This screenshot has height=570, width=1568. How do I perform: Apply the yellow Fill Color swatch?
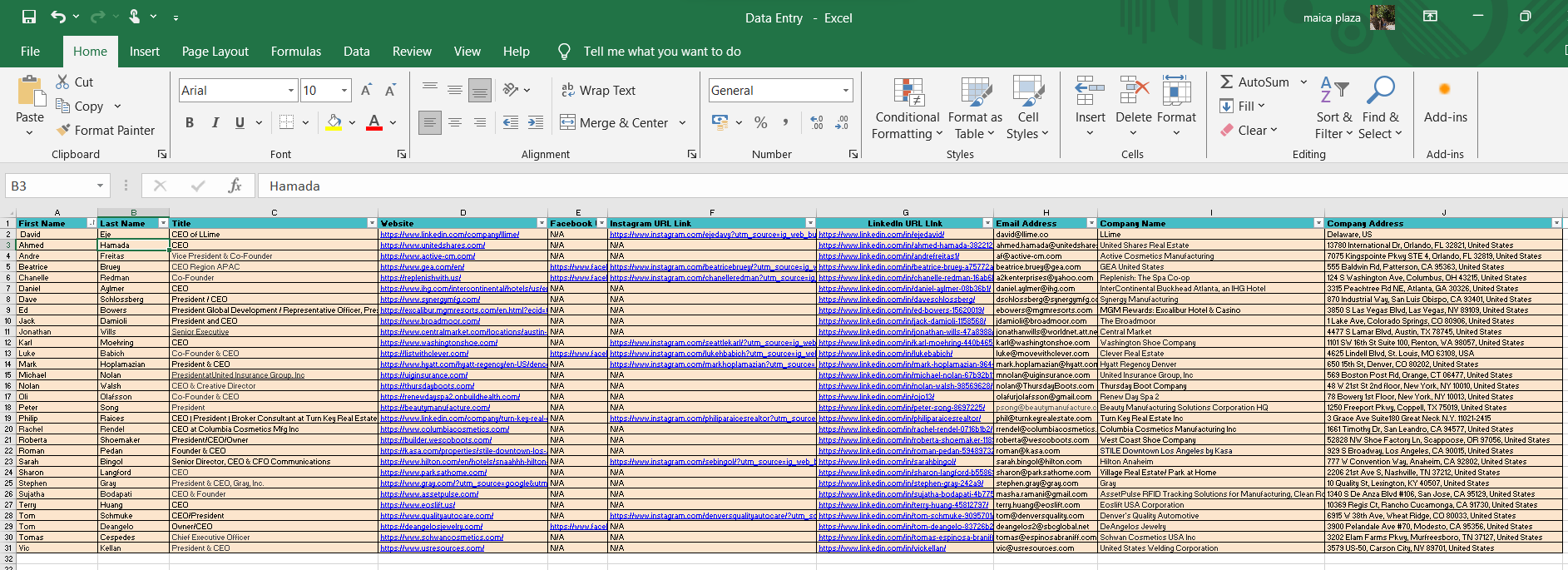(334, 123)
